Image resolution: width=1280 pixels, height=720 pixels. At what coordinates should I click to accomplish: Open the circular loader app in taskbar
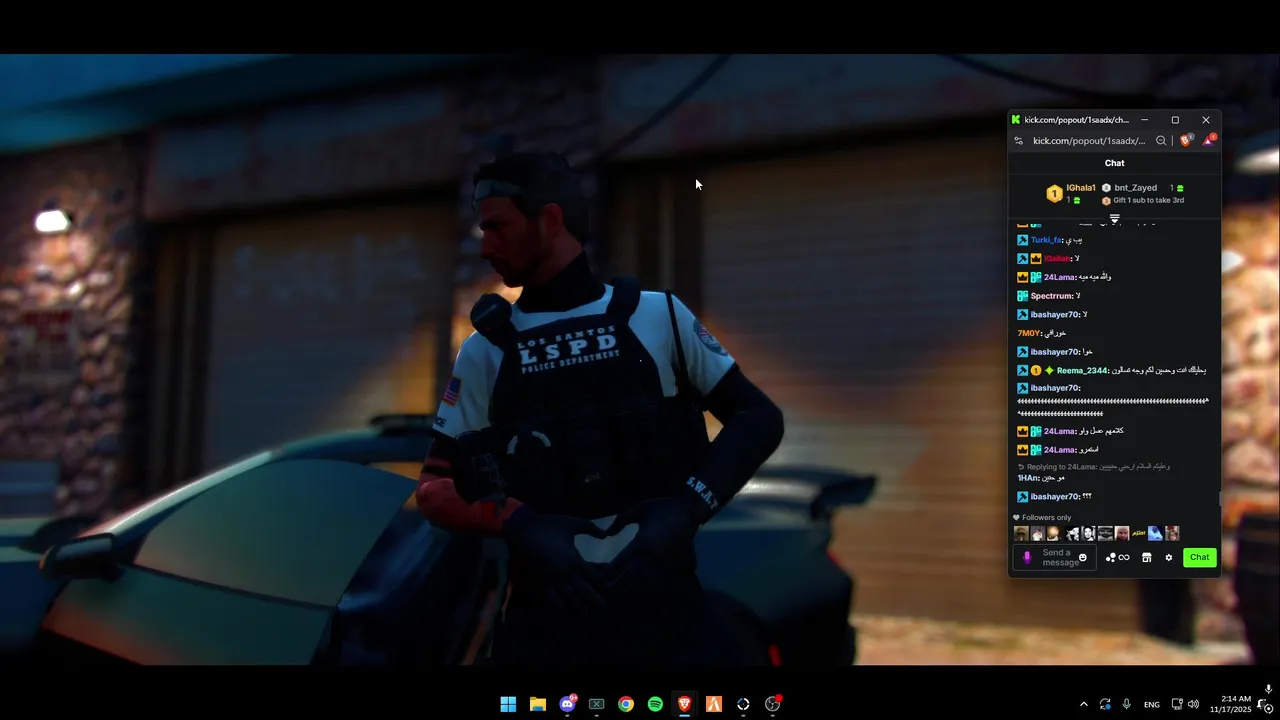pos(743,704)
